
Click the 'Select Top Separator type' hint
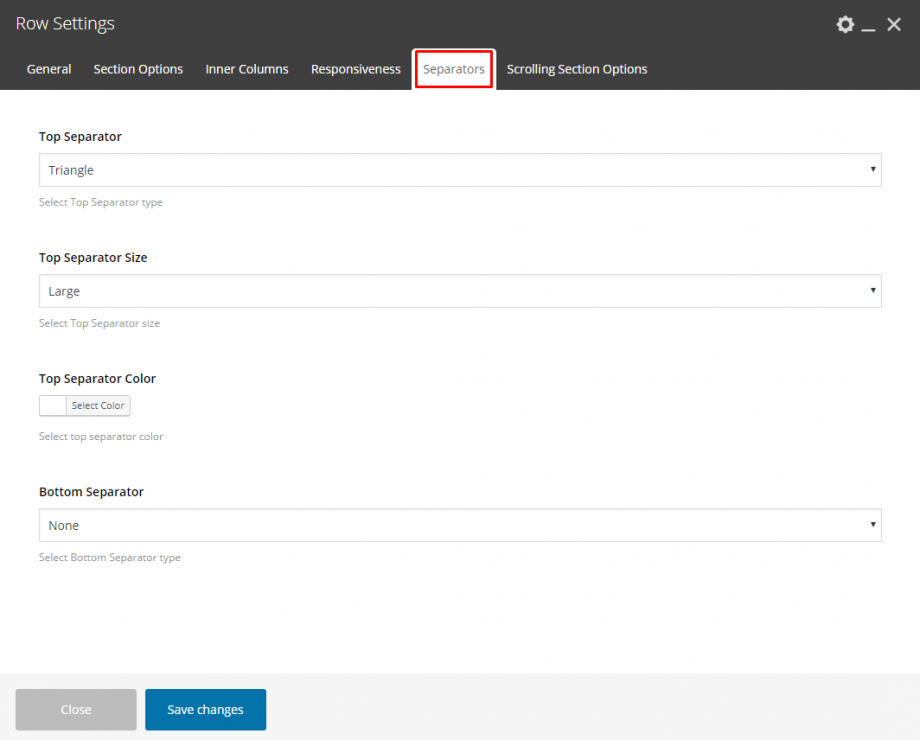pyautogui.click(x=101, y=202)
